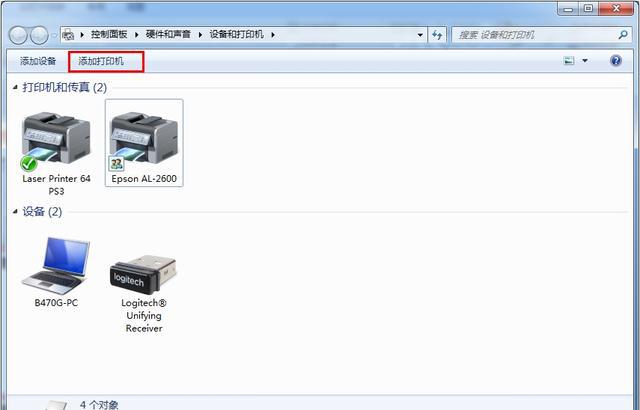Minimize the window
640x410 pixels.
coord(568,9)
